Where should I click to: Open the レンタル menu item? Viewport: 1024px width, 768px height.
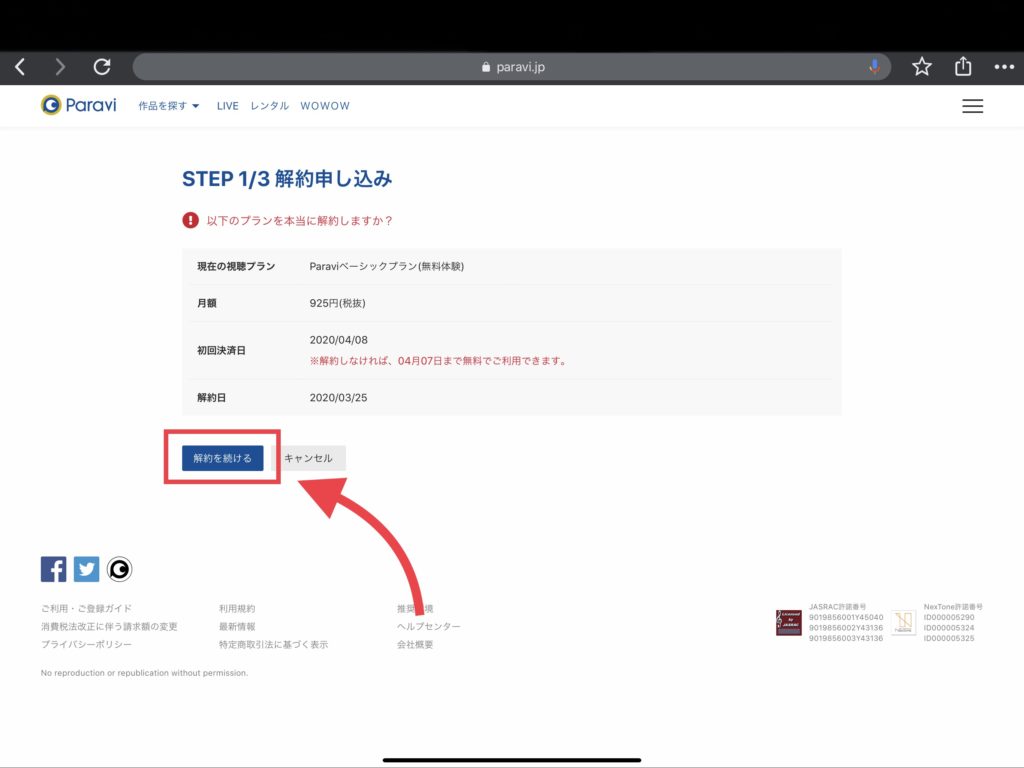pos(269,106)
